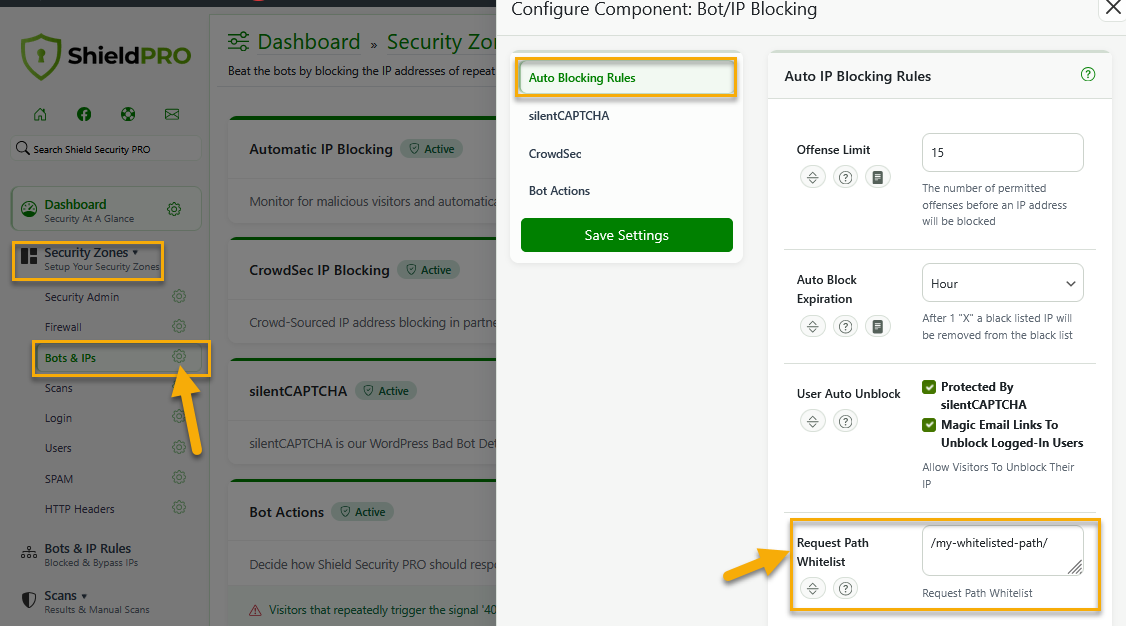
Task: Open the Auto Block Expiration dropdown
Action: click(x=1002, y=282)
